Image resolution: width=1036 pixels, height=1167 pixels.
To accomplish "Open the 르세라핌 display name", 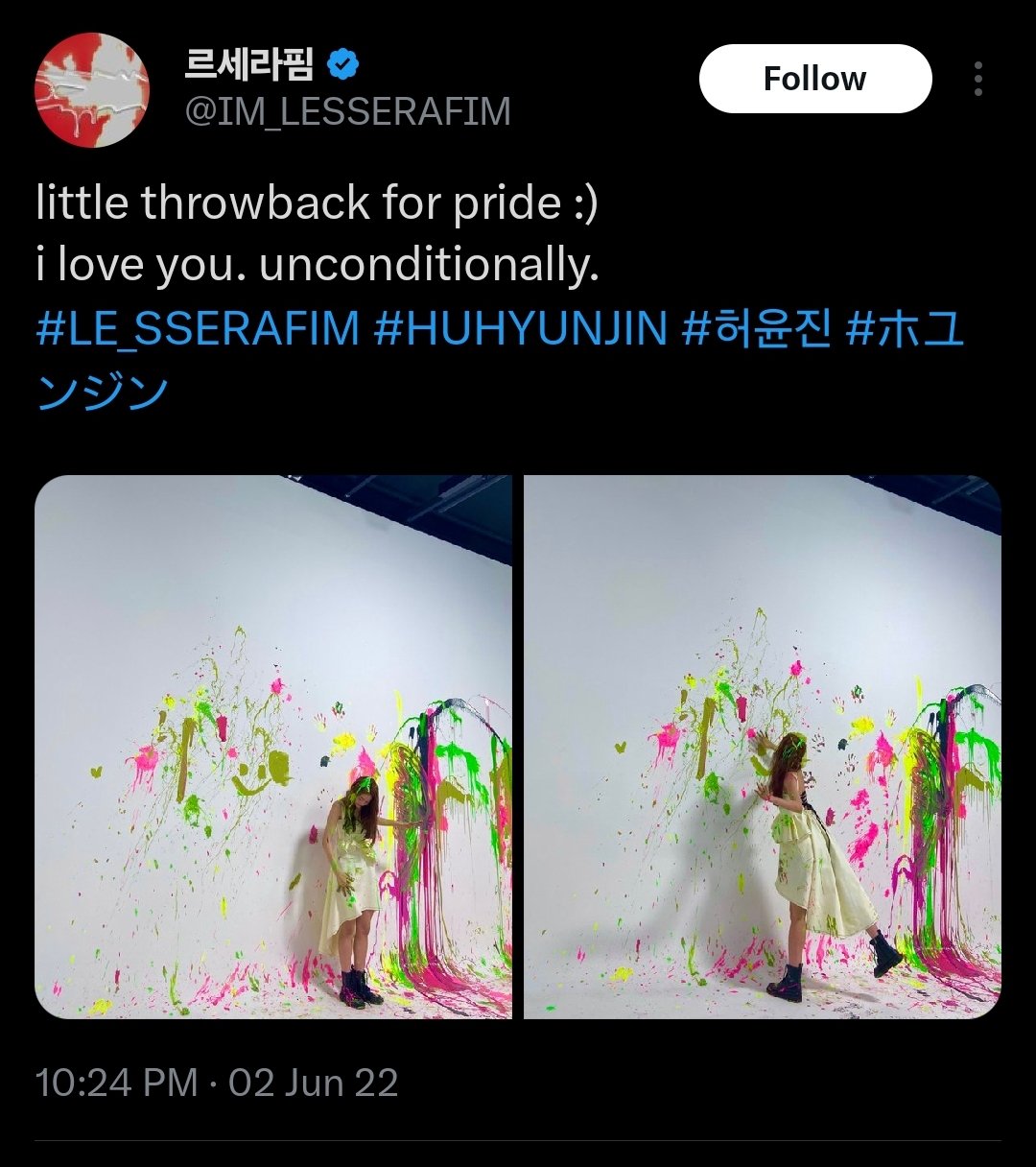I will tap(249, 65).
